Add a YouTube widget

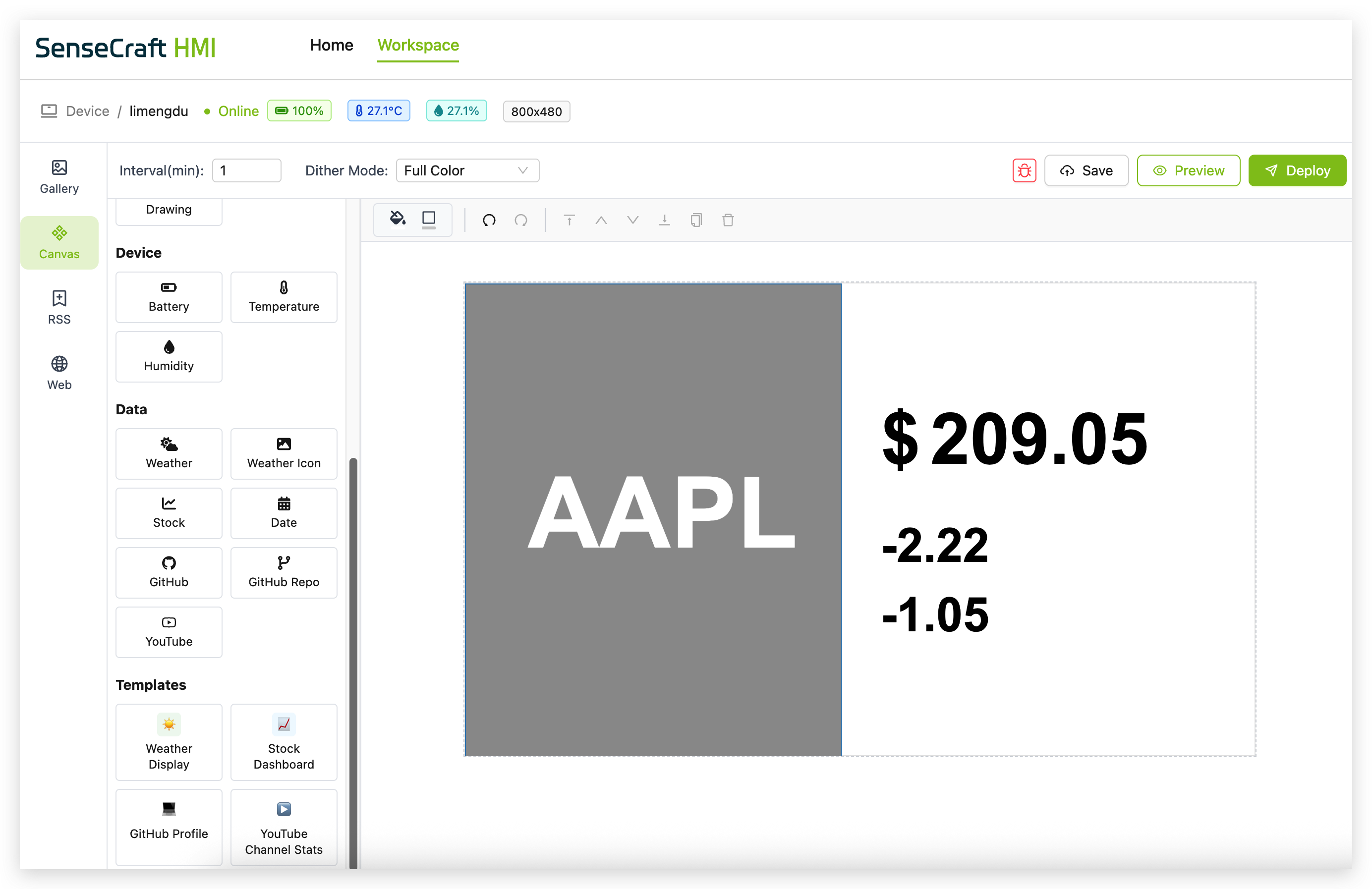(x=169, y=632)
